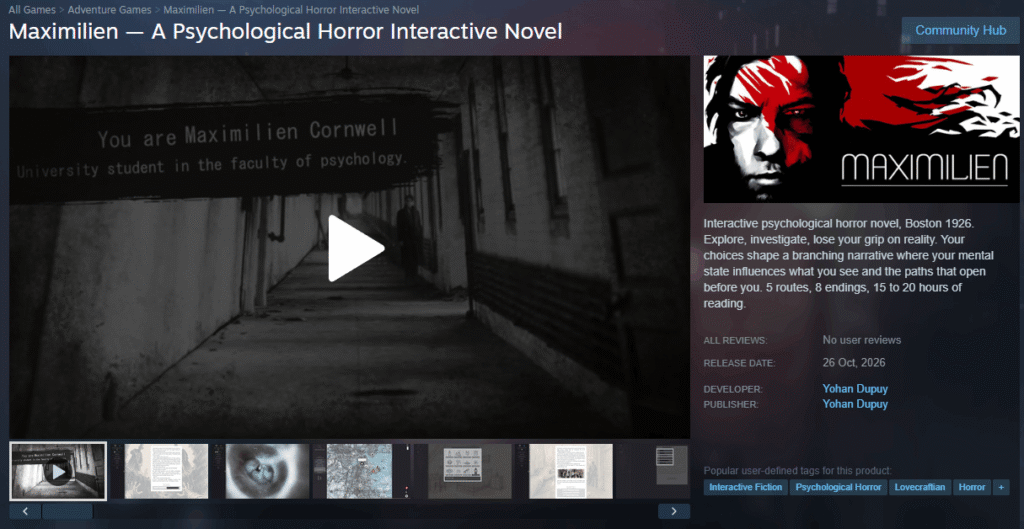Image resolution: width=1024 pixels, height=529 pixels.
Task: Select the swirling vortex screenshot thumbnail
Action: [261, 471]
